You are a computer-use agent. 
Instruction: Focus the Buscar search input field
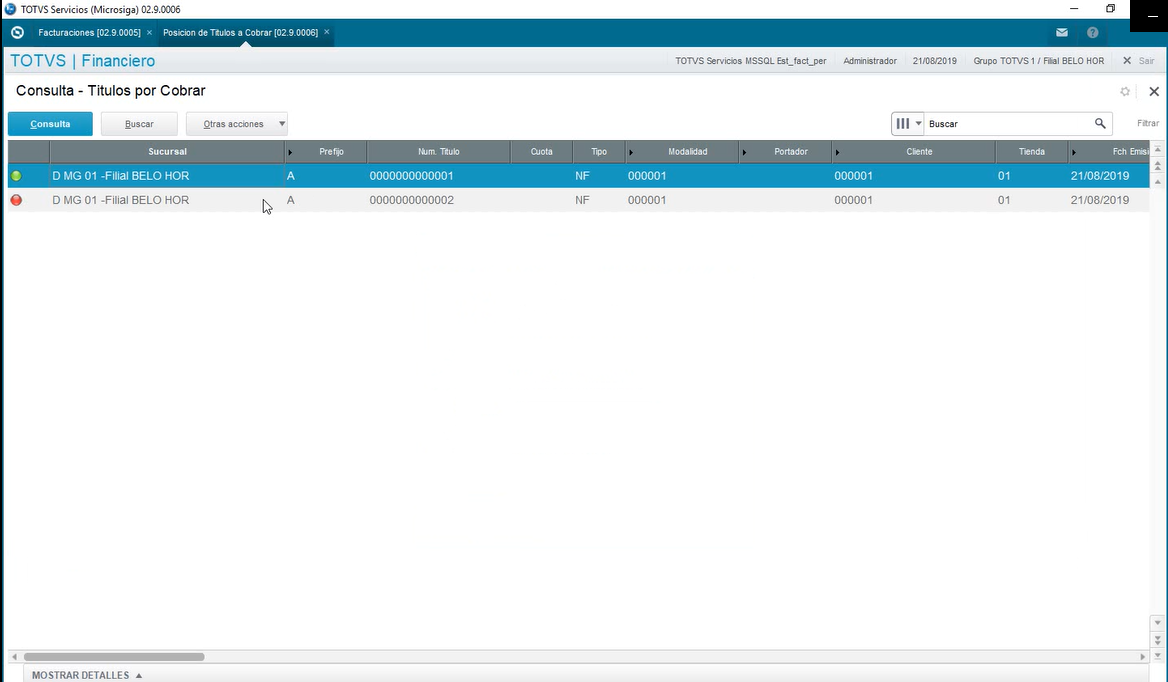coord(1007,124)
